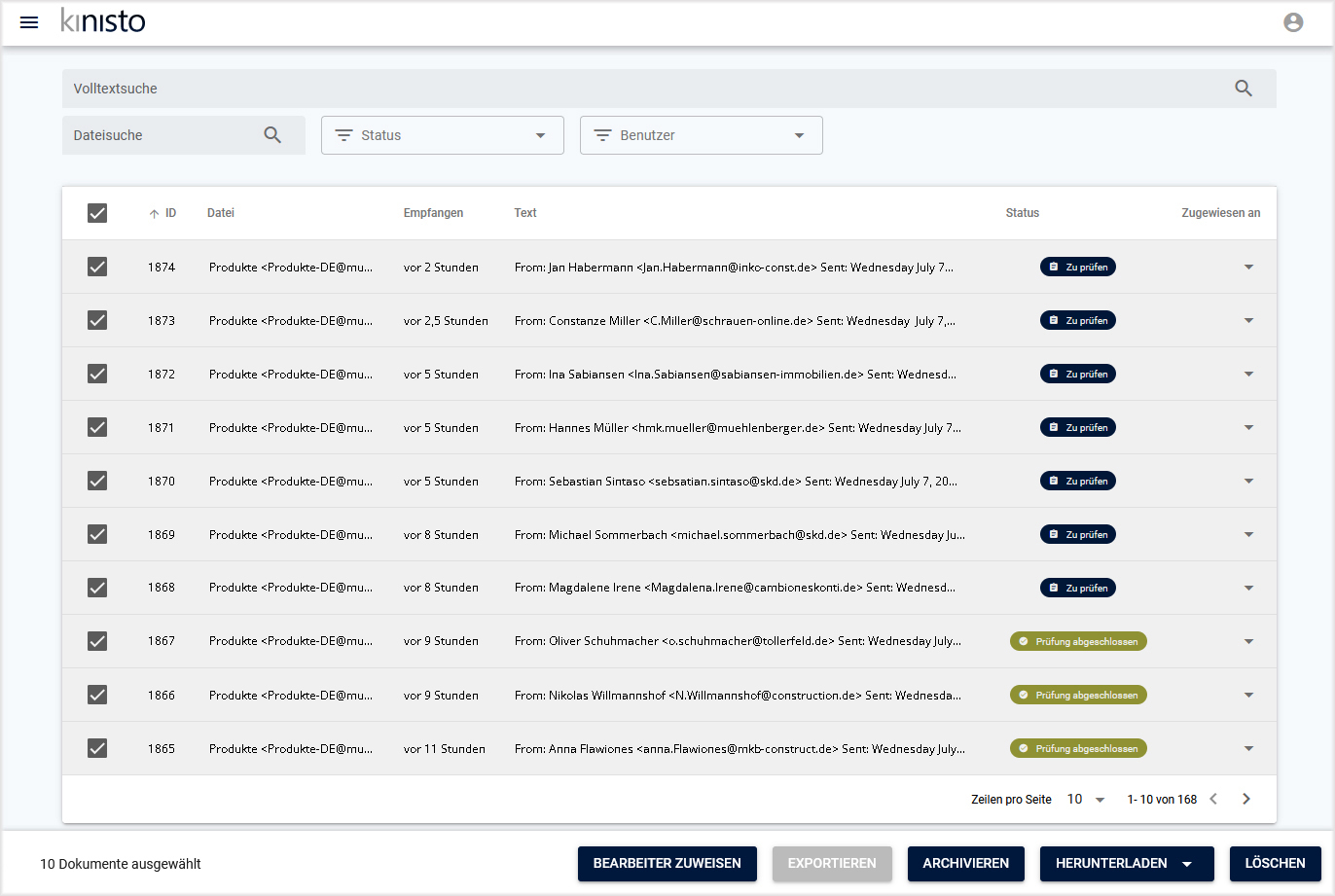Click the kinisto logo
This screenshot has height=896, width=1335.
point(103,20)
